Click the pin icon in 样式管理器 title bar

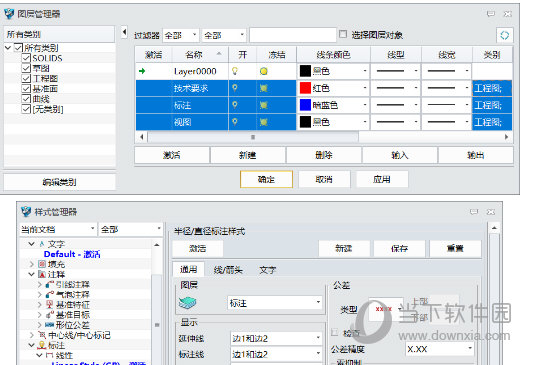474,212
